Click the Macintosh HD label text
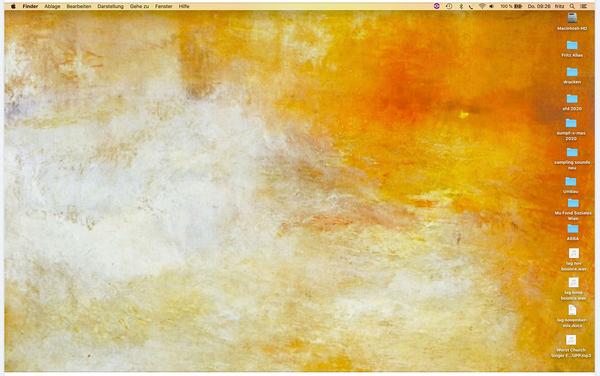The height and width of the screenshot is (376, 600). 572,29
